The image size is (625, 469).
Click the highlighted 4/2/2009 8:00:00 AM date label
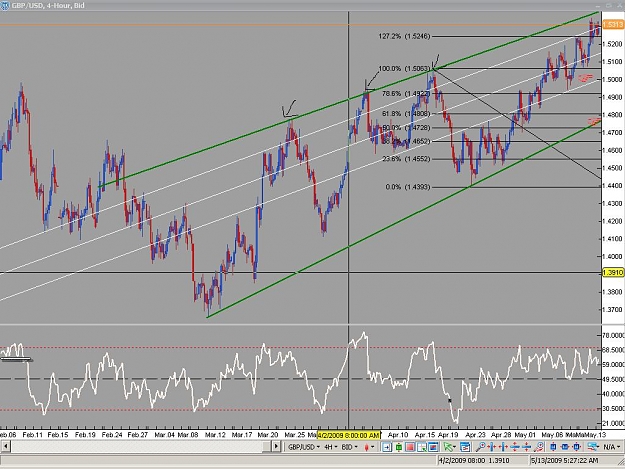(x=348, y=435)
